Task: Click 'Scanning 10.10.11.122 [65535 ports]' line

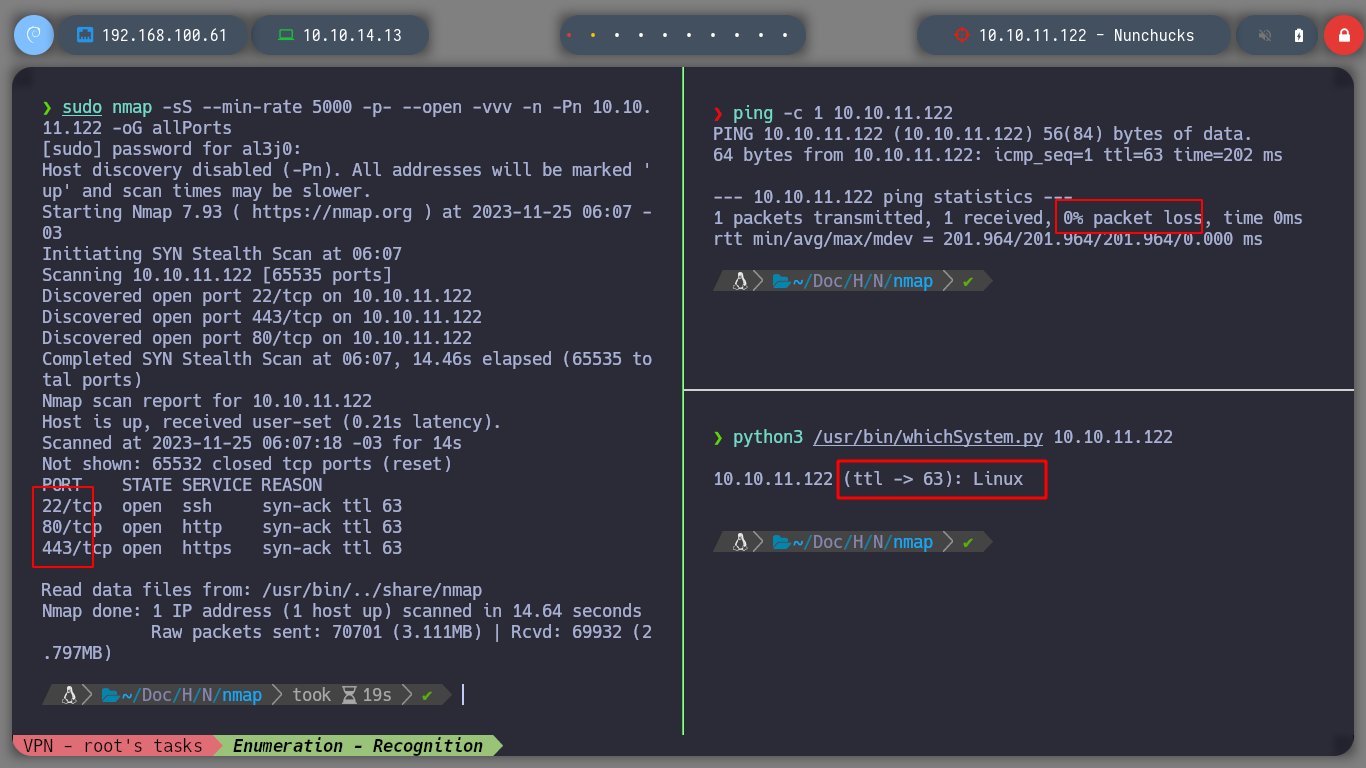Action: [x=217, y=275]
